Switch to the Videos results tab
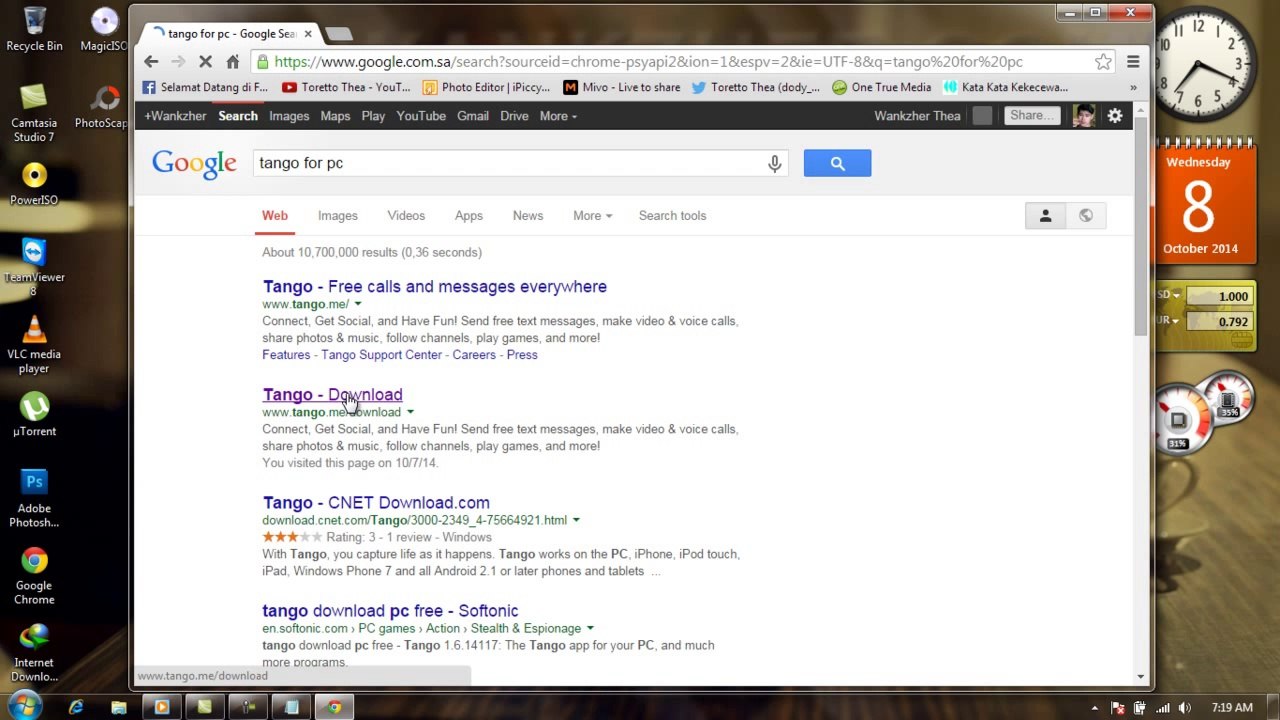 [x=406, y=216]
